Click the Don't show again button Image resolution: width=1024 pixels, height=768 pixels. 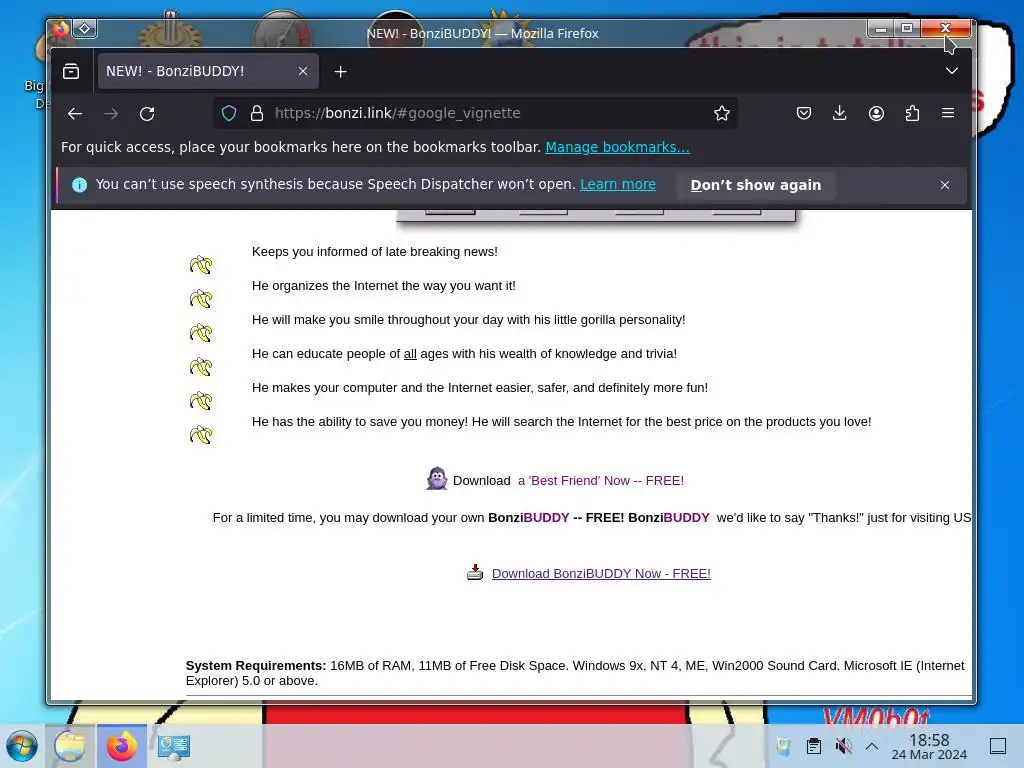click(x=756, y=185)
